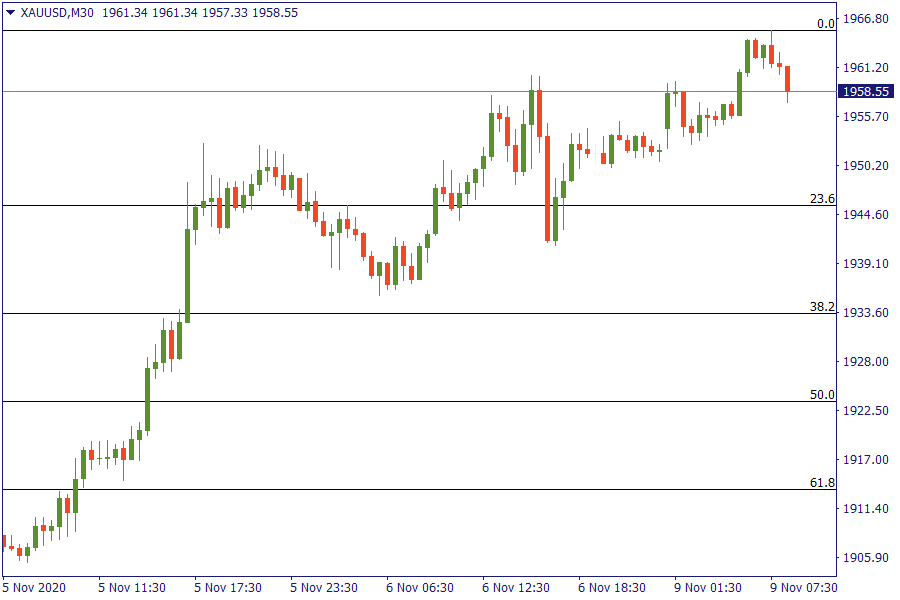The width and height of the screenshot is (900, 600).
Task: Select the 5 Nov 23:30 time label
Action: tap(322, 587)
